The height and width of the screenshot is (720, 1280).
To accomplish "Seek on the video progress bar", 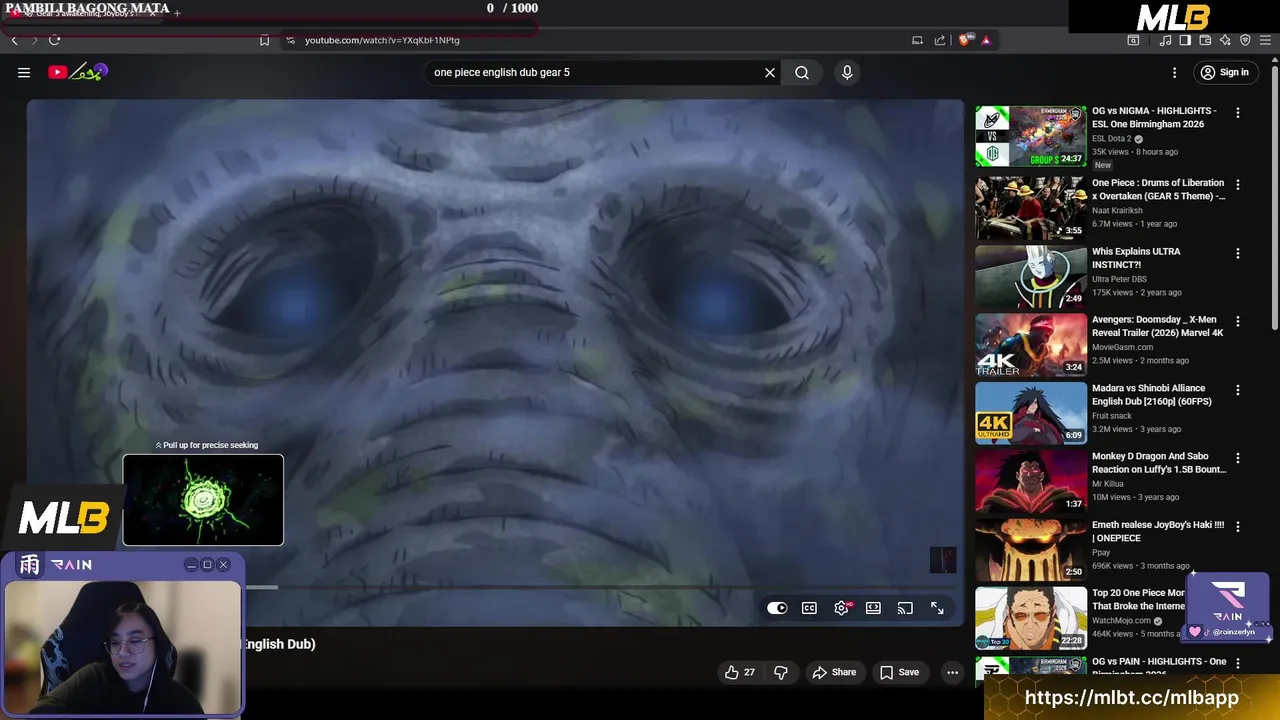I will [x=600, y=587].
